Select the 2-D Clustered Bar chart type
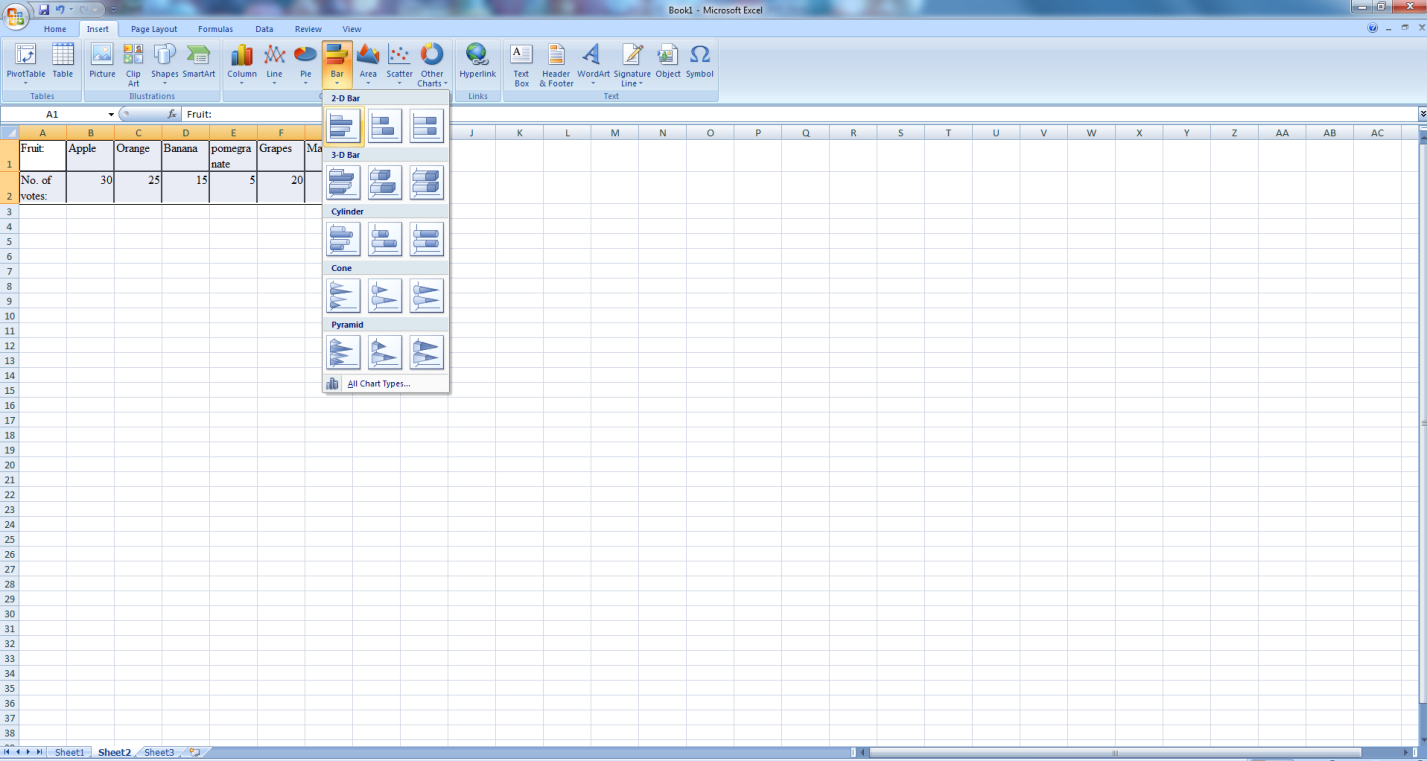 pyautogui.click(x=343, y=126)
